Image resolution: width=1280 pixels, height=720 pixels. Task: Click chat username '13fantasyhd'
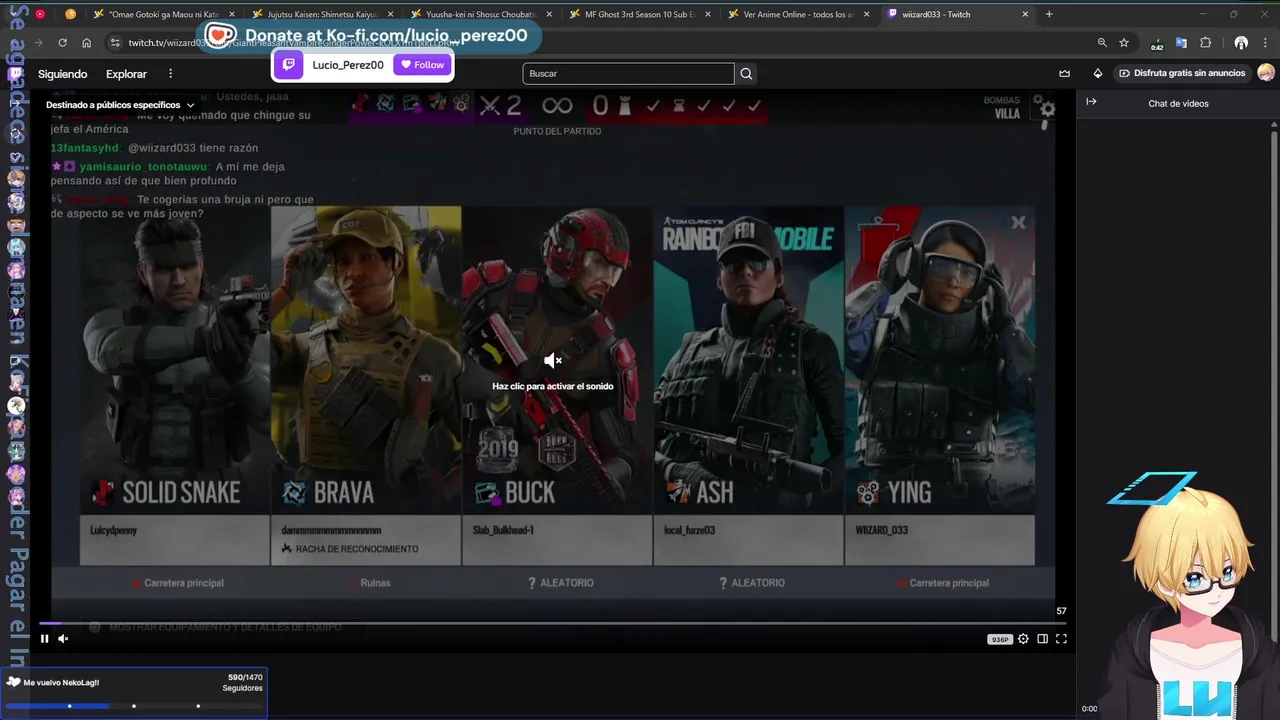[85, 148]
